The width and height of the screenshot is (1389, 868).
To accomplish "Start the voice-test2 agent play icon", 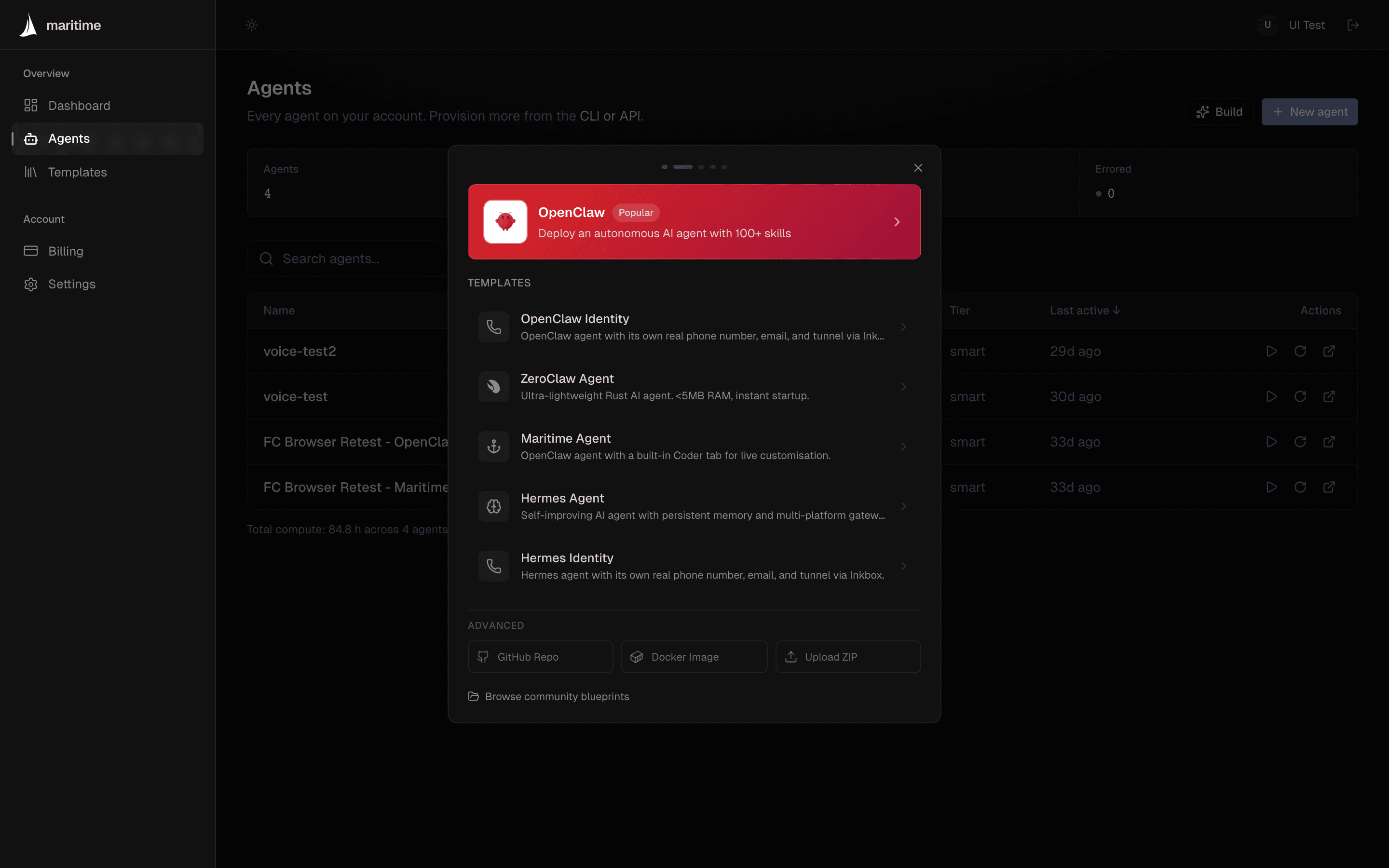I will (1271, 351).
